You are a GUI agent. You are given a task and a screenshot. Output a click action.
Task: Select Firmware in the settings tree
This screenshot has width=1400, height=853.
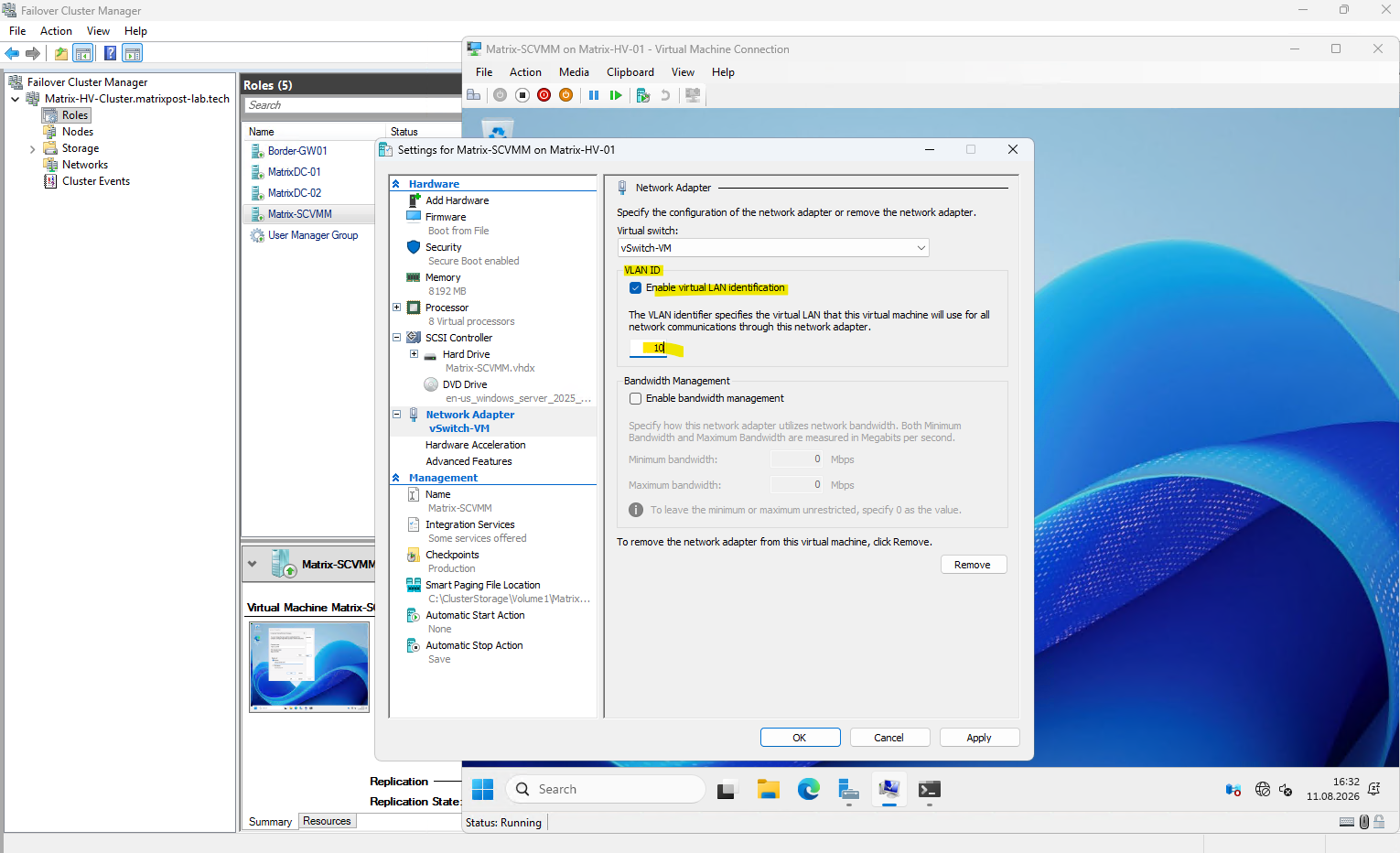(x=446, y=217)
